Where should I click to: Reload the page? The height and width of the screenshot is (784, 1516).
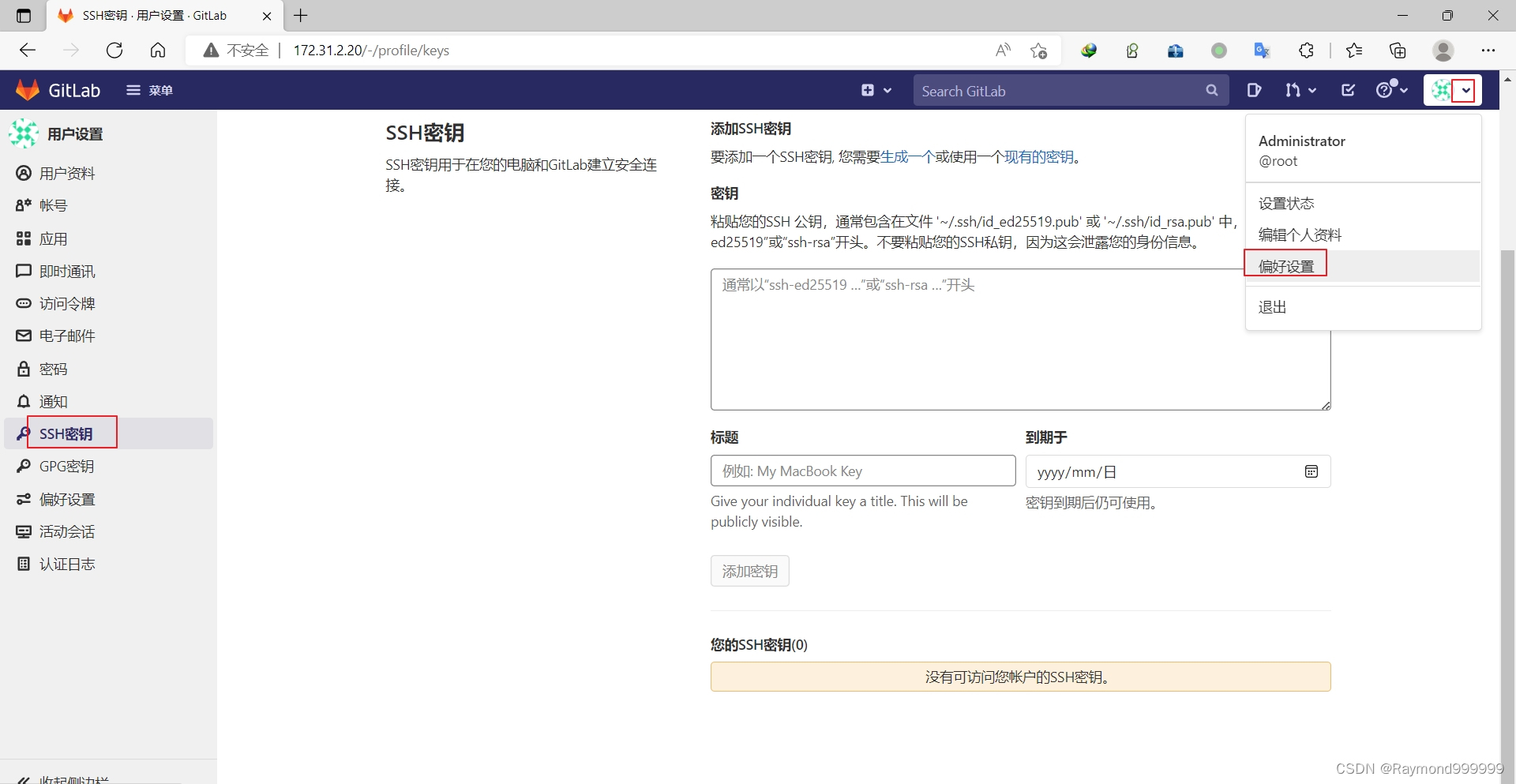(x=114, y=51)
